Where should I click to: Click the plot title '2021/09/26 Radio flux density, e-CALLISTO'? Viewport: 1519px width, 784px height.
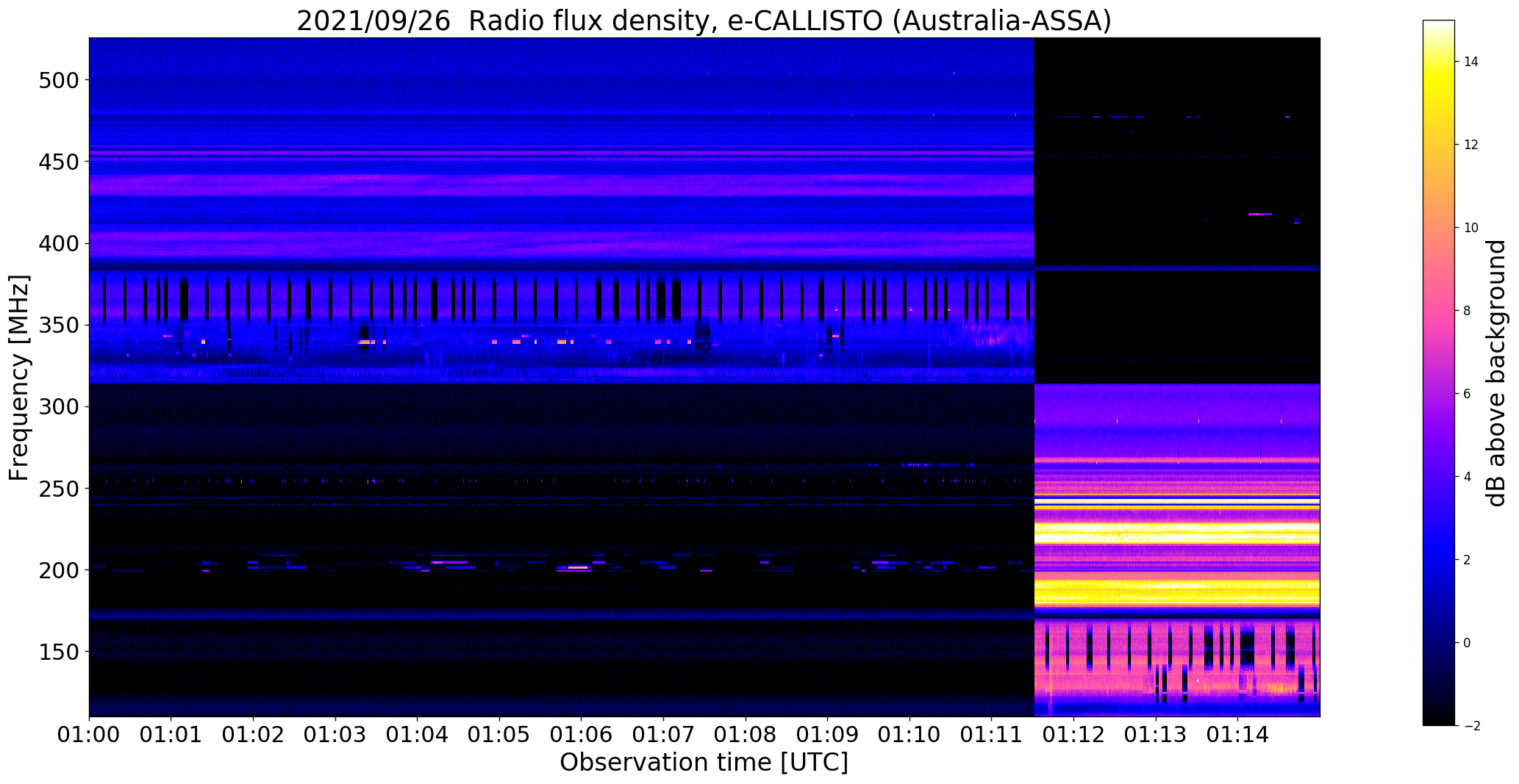(x=589, y=21)
